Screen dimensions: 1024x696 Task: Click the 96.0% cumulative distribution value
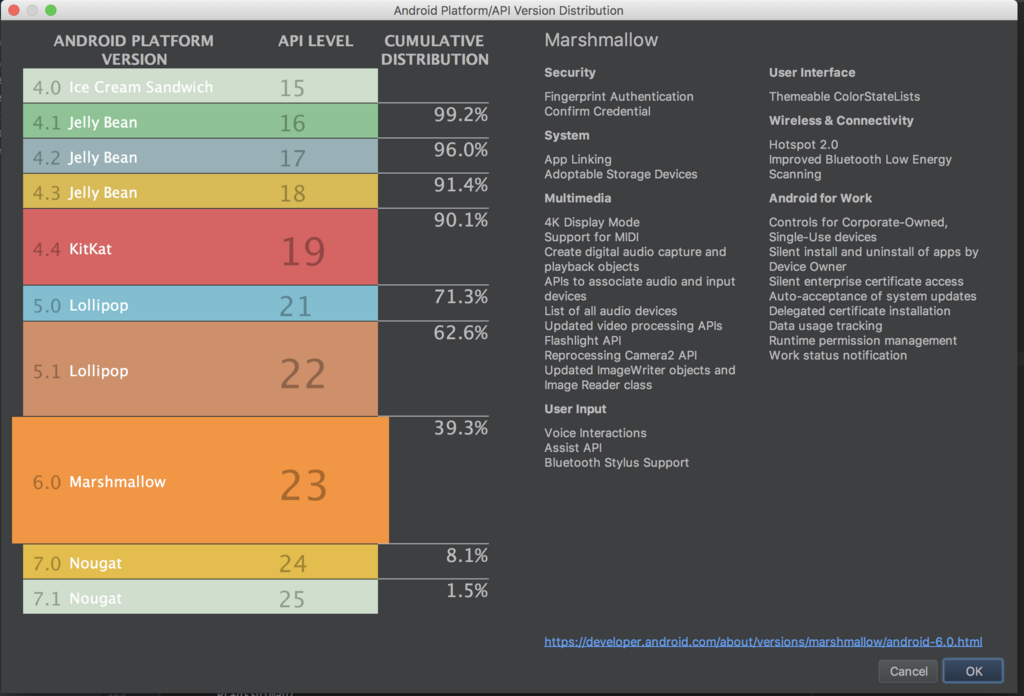[460, 150]
